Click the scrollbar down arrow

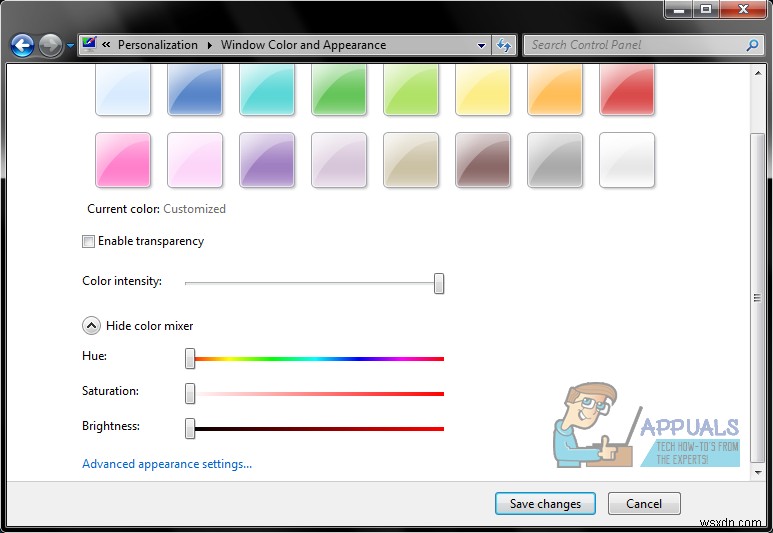pyautogui.click(x=758, y=473)
